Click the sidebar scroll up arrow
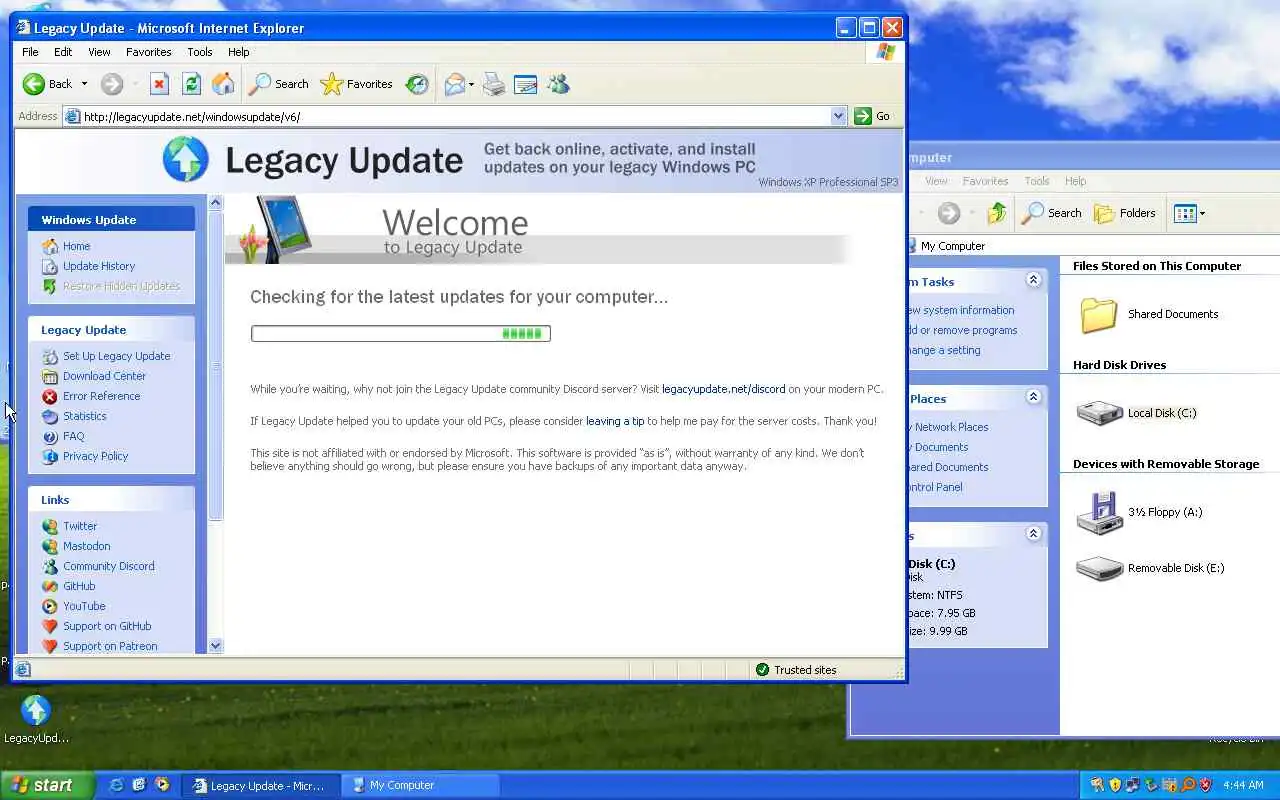The image size is (1280, 800). (x=215, y=202)
